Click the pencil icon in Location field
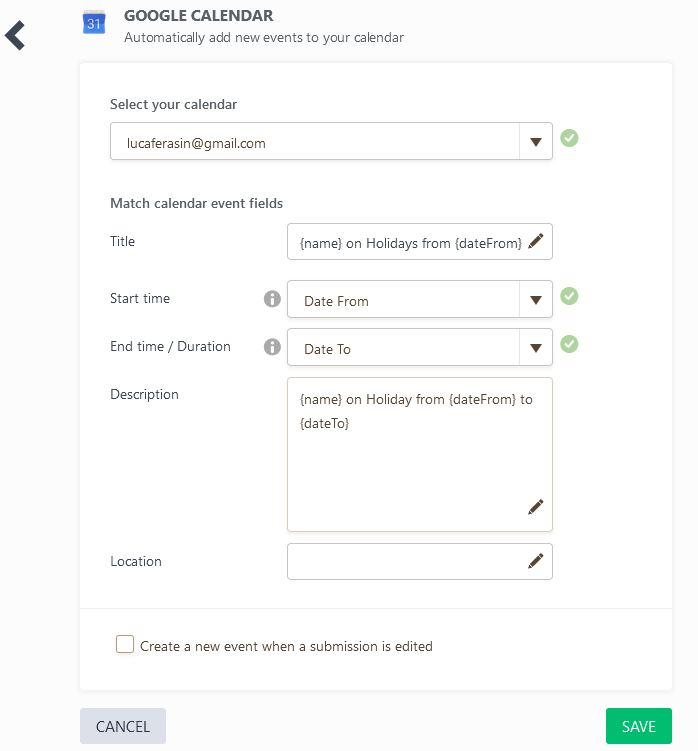The image size is (698, 751). coord(536,561)
